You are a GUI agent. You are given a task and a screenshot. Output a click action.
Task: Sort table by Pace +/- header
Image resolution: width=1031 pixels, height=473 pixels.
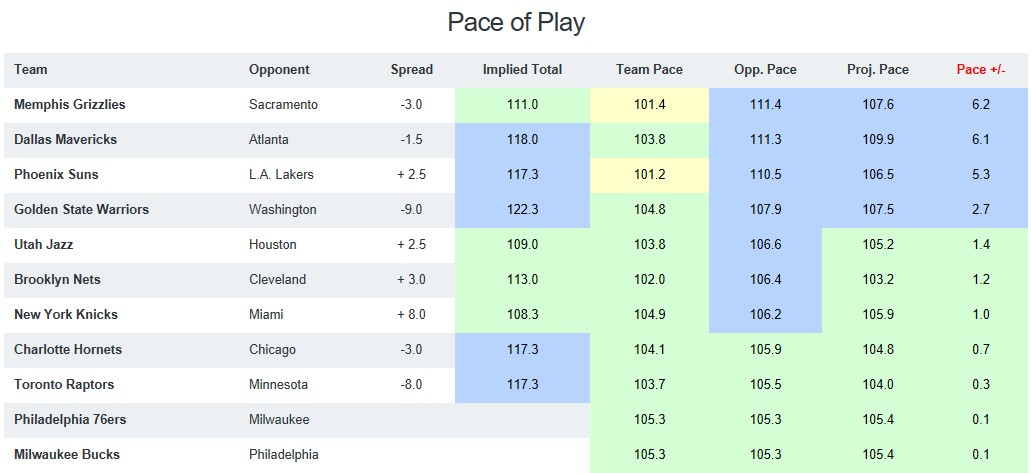[980, 70]
